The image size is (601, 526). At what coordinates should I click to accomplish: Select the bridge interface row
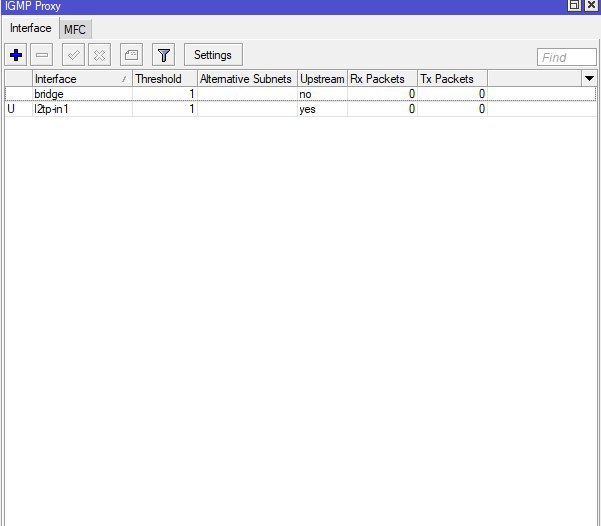click(300, 94)
